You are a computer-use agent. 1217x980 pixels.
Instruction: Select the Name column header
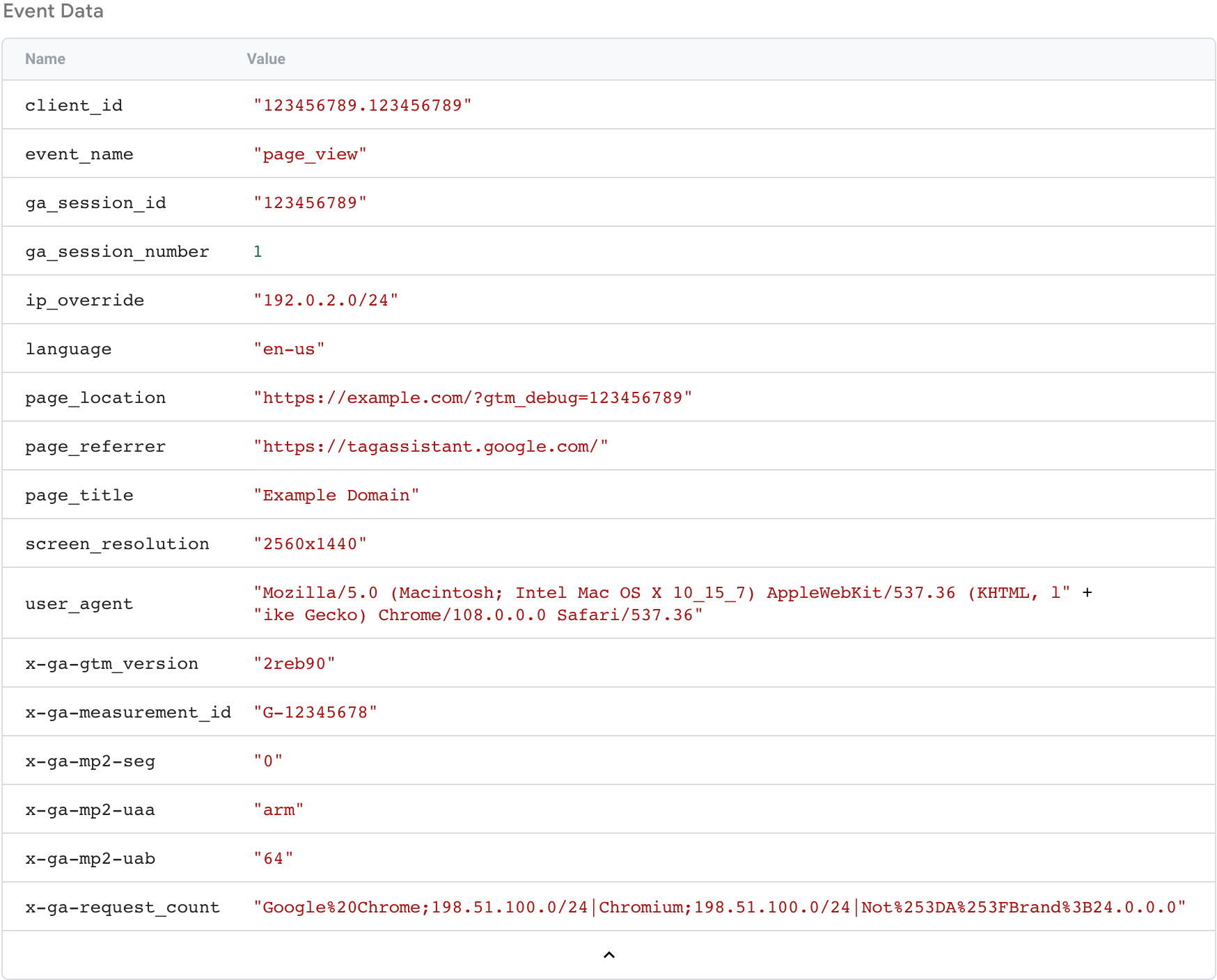tap(45, 59)
